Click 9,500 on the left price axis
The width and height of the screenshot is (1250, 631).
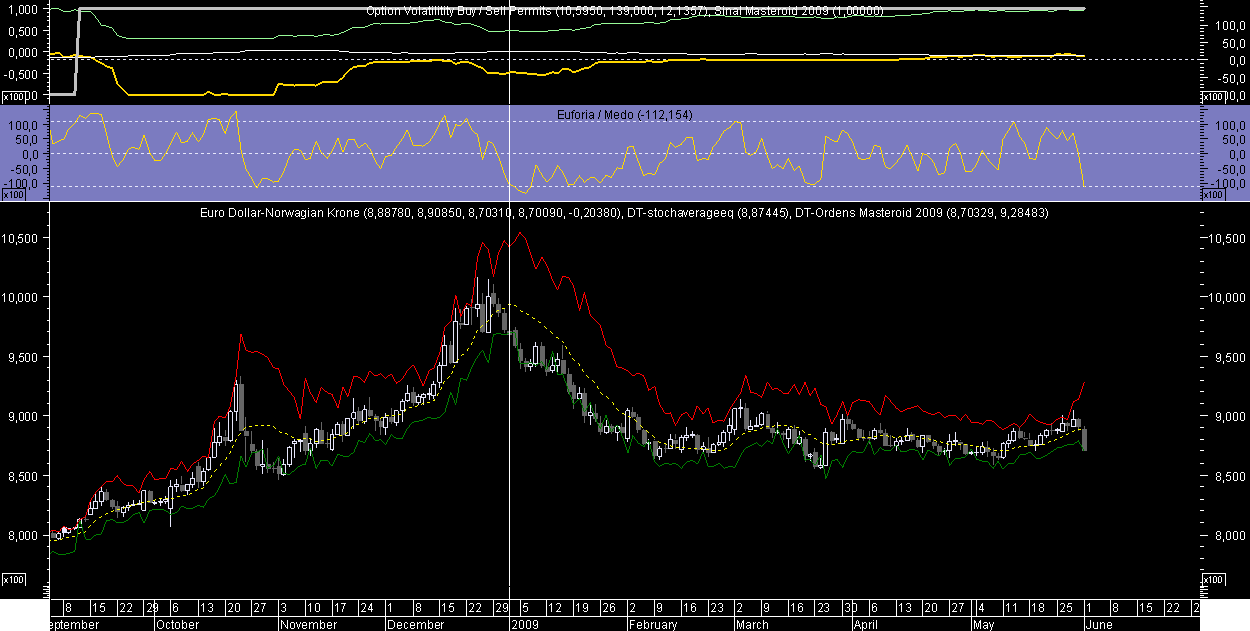(x=21, y=357)
